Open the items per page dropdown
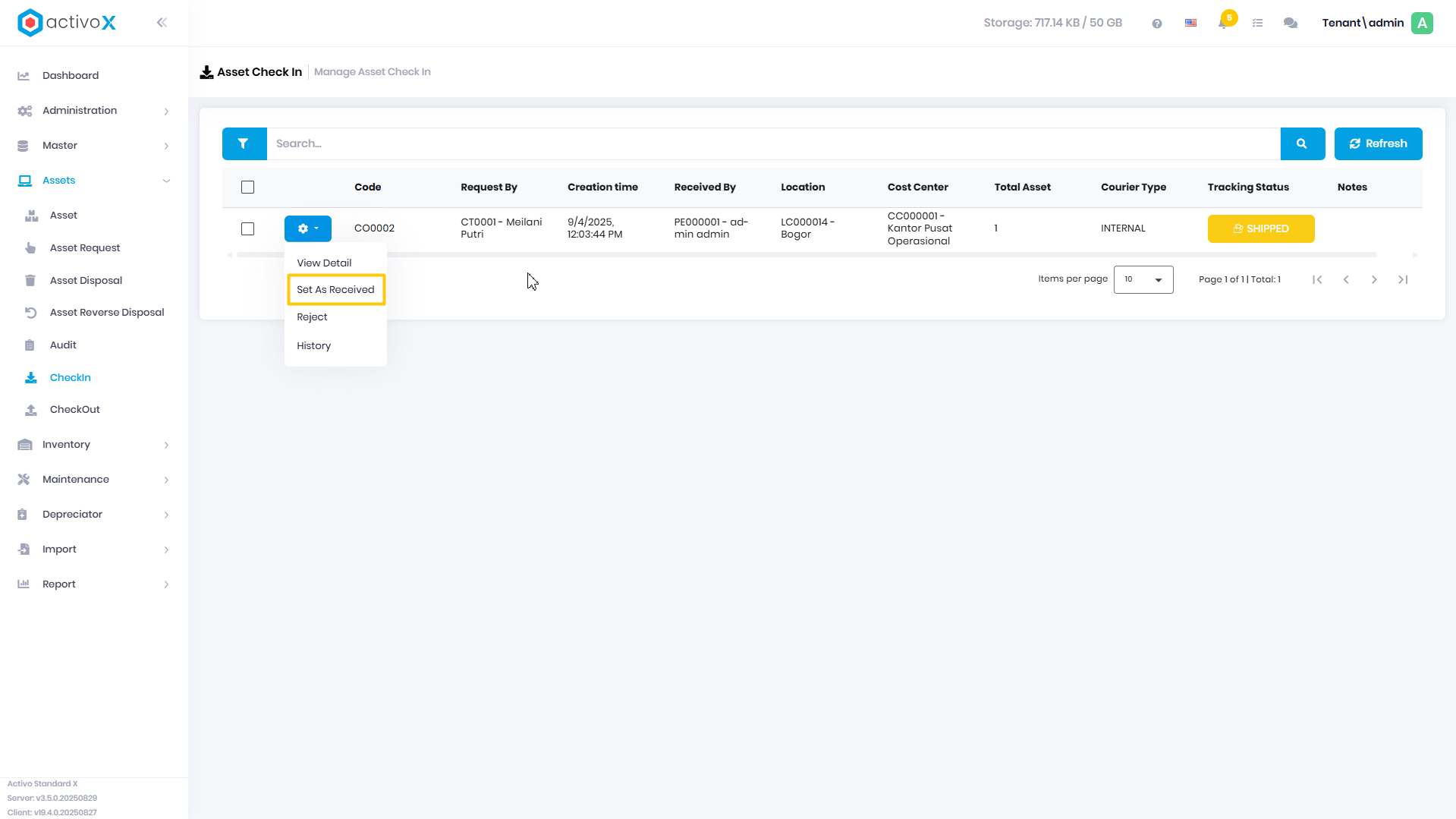The image size is (1456, 819). tap(1143, 280)
